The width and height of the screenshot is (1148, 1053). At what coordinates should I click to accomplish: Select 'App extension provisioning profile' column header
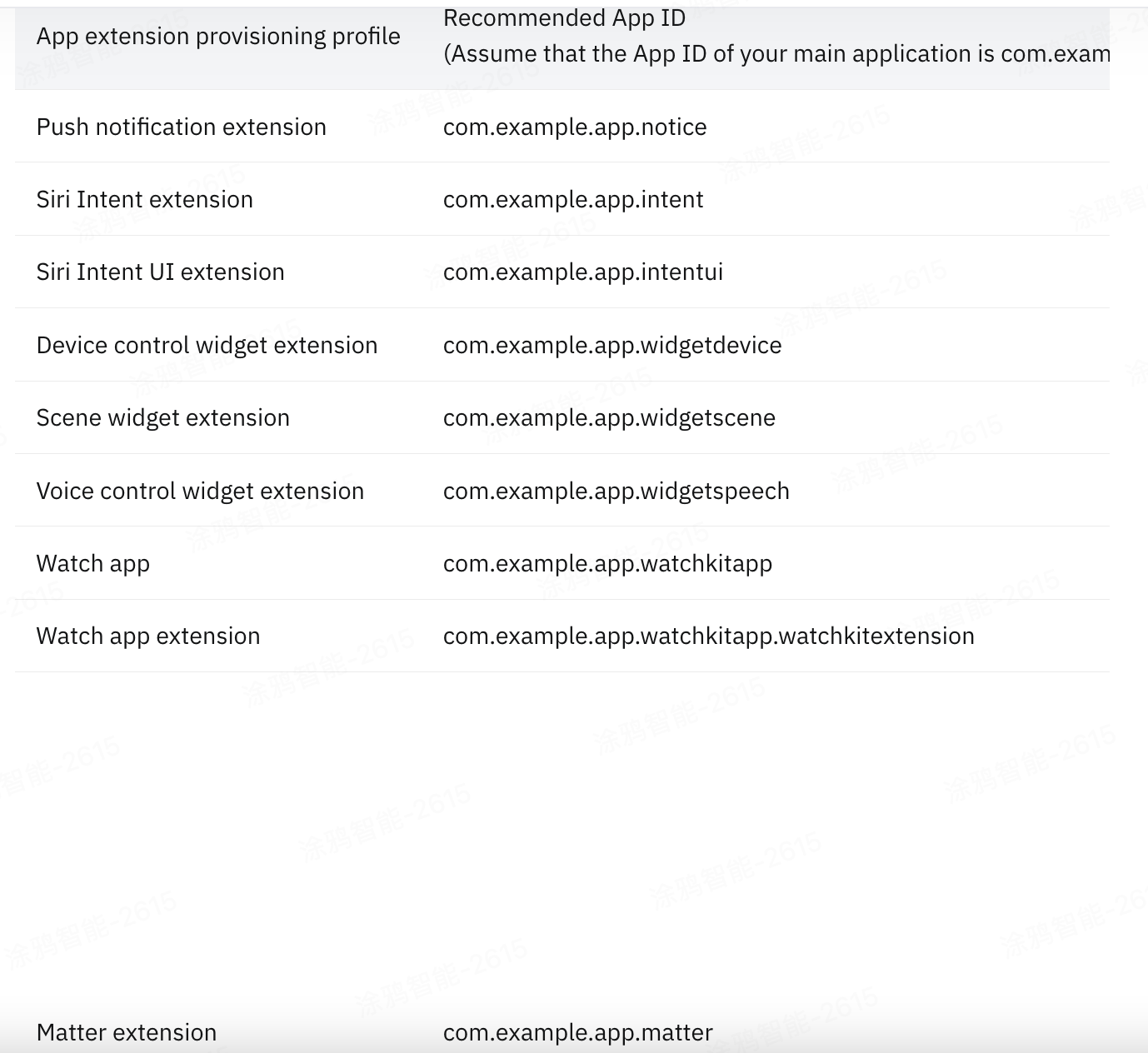click(218, 37)
